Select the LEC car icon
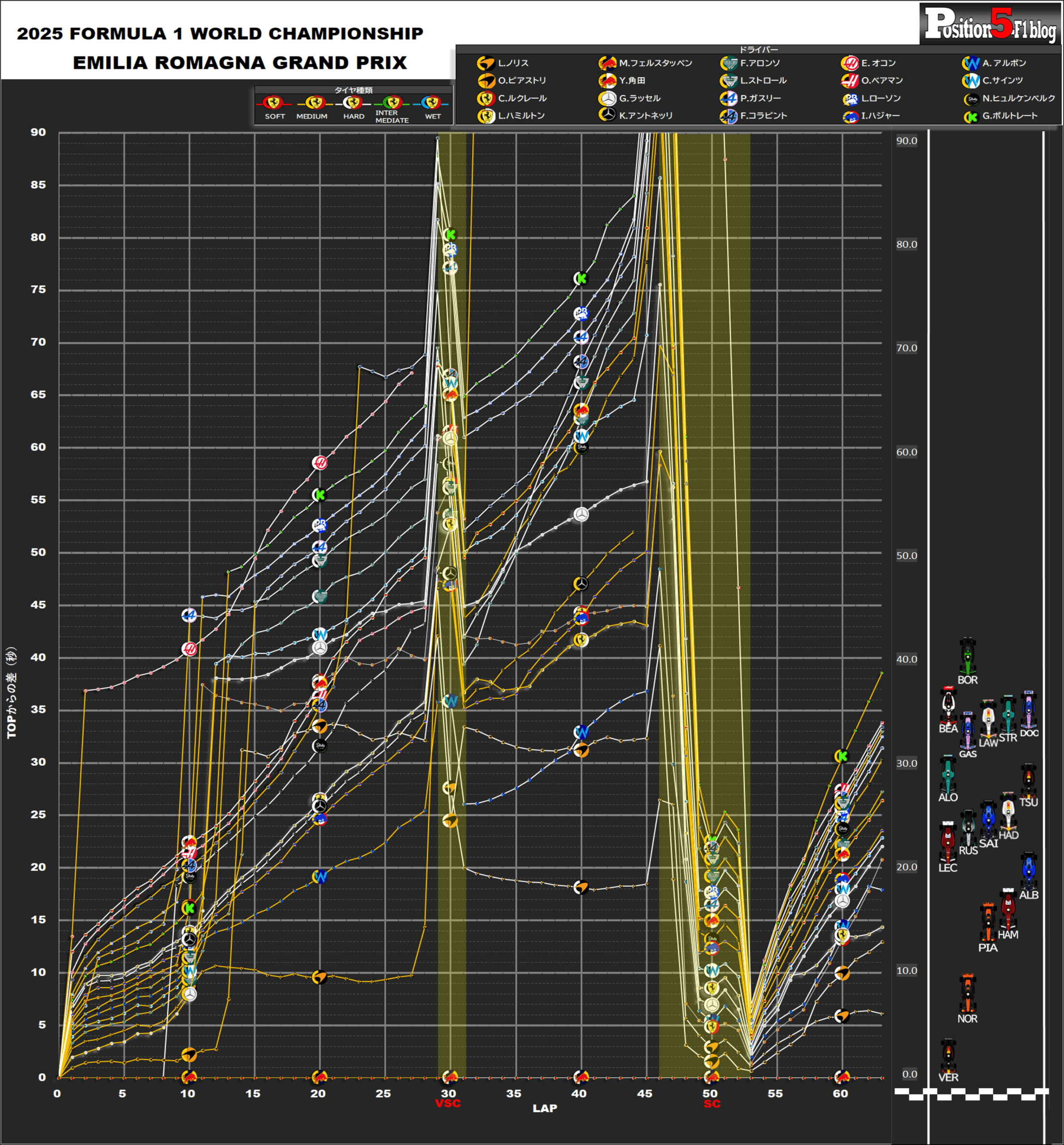This screenshot has width=1064, height=1145. click(948, 842)
